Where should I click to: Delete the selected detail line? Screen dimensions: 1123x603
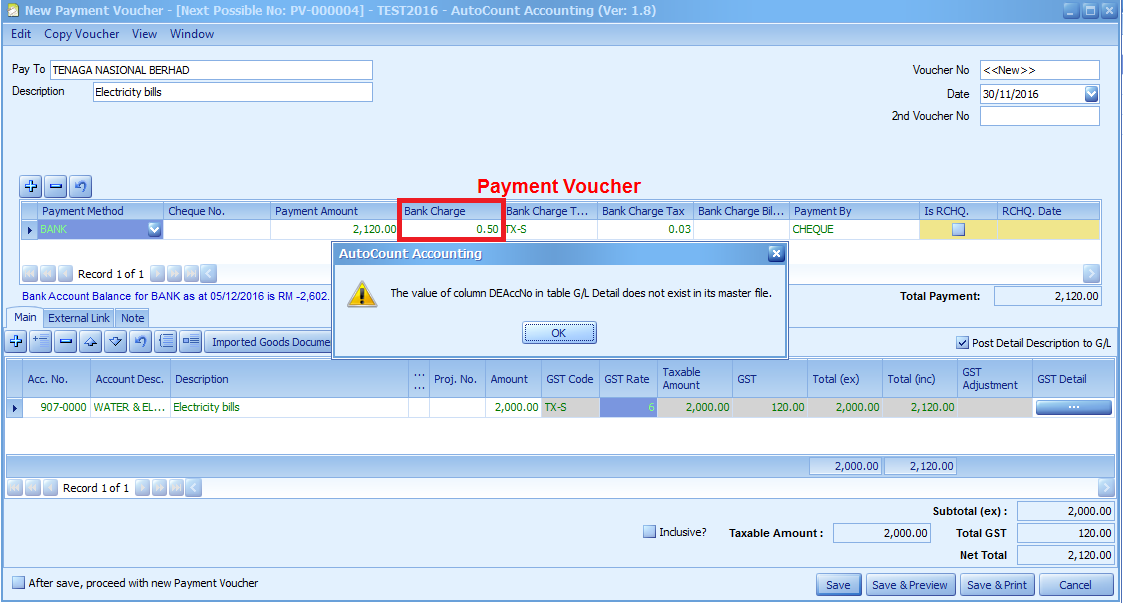(64, 341)
